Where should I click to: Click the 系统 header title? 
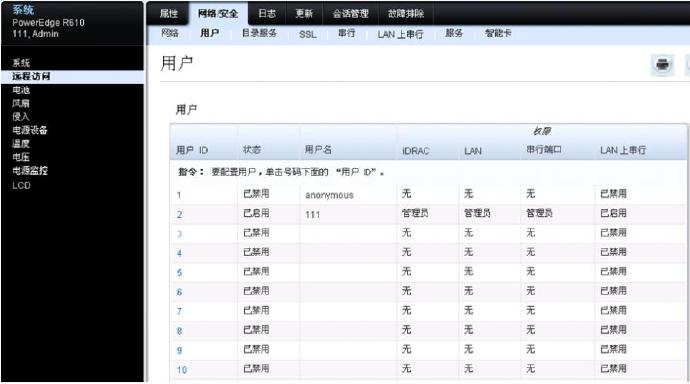[23, 9]
